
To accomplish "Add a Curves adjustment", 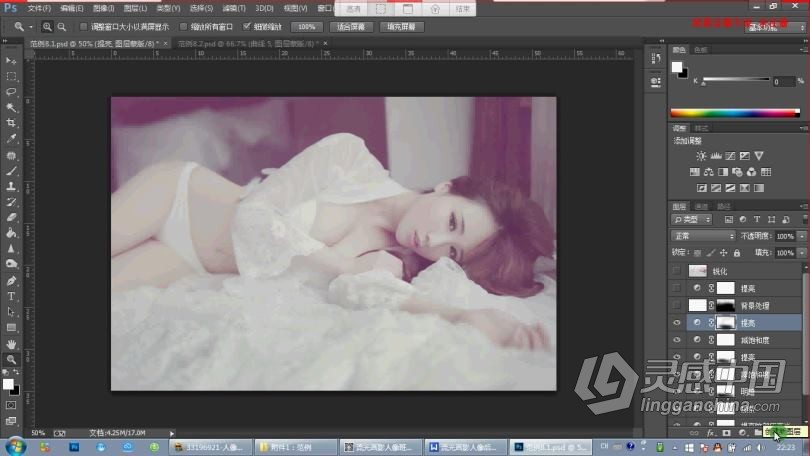I will click(x=730, y=155).
